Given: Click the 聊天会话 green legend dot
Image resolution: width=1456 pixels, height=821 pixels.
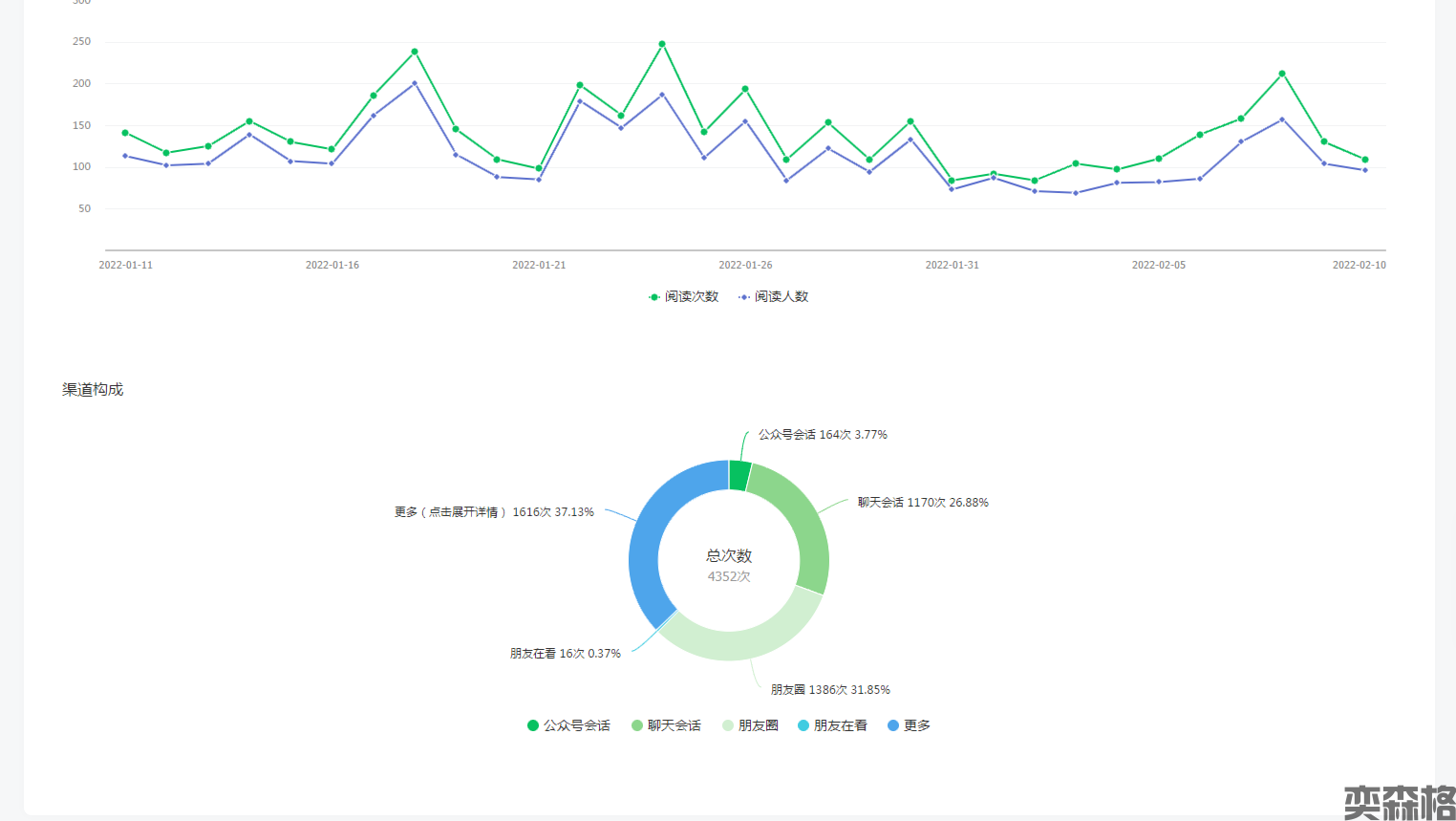Looking at the screenshot, I should pos(637,725).
